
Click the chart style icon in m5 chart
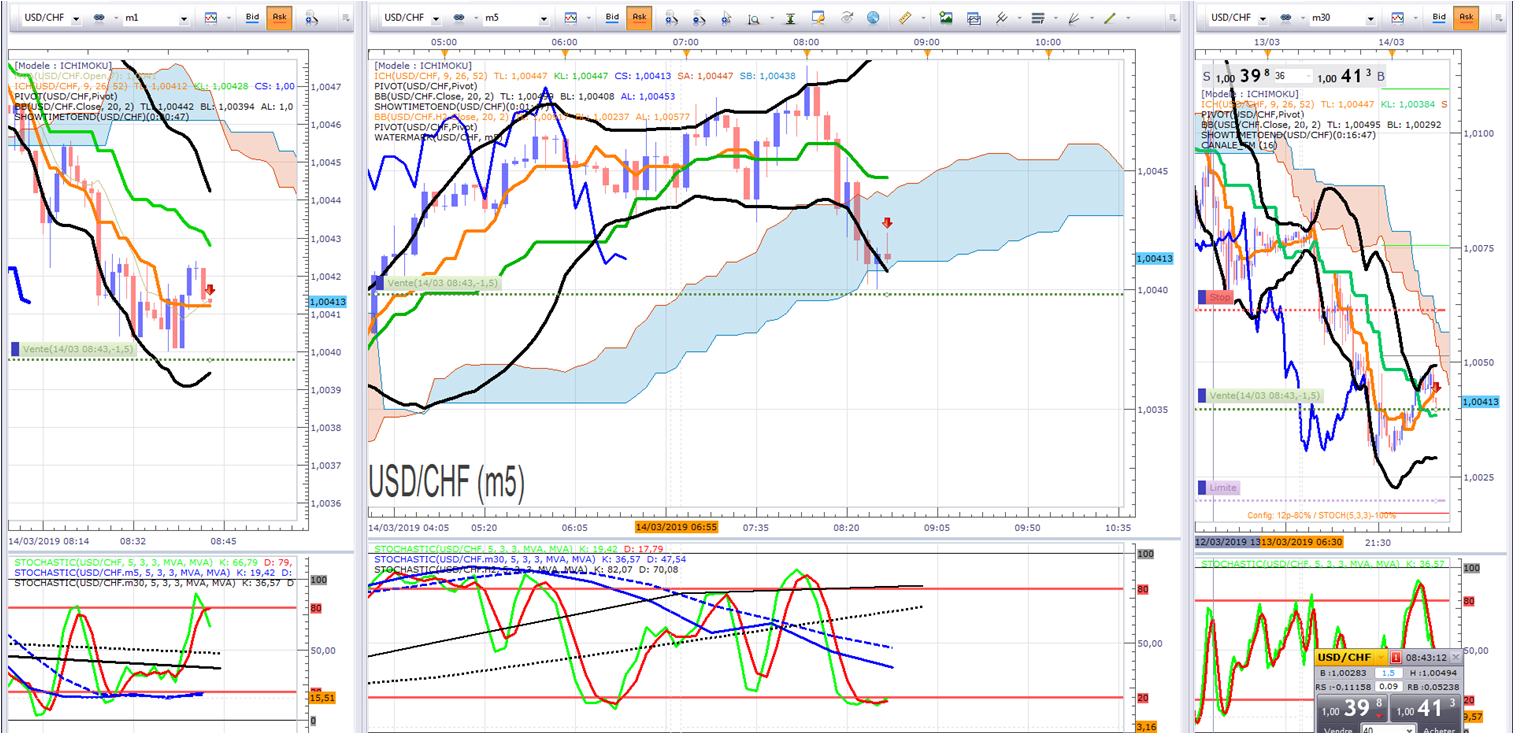[570, 17]
